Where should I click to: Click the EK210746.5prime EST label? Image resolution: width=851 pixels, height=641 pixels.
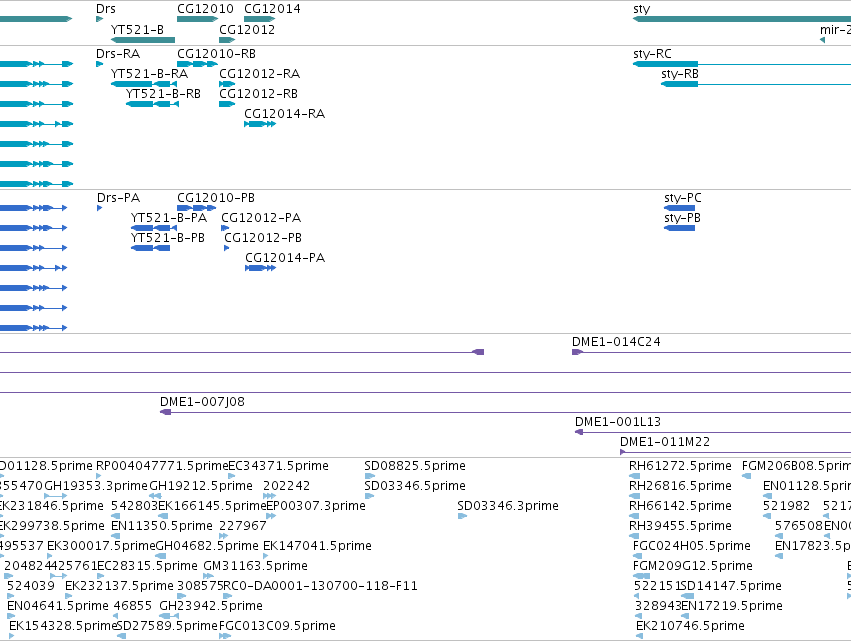pos(690,626)
